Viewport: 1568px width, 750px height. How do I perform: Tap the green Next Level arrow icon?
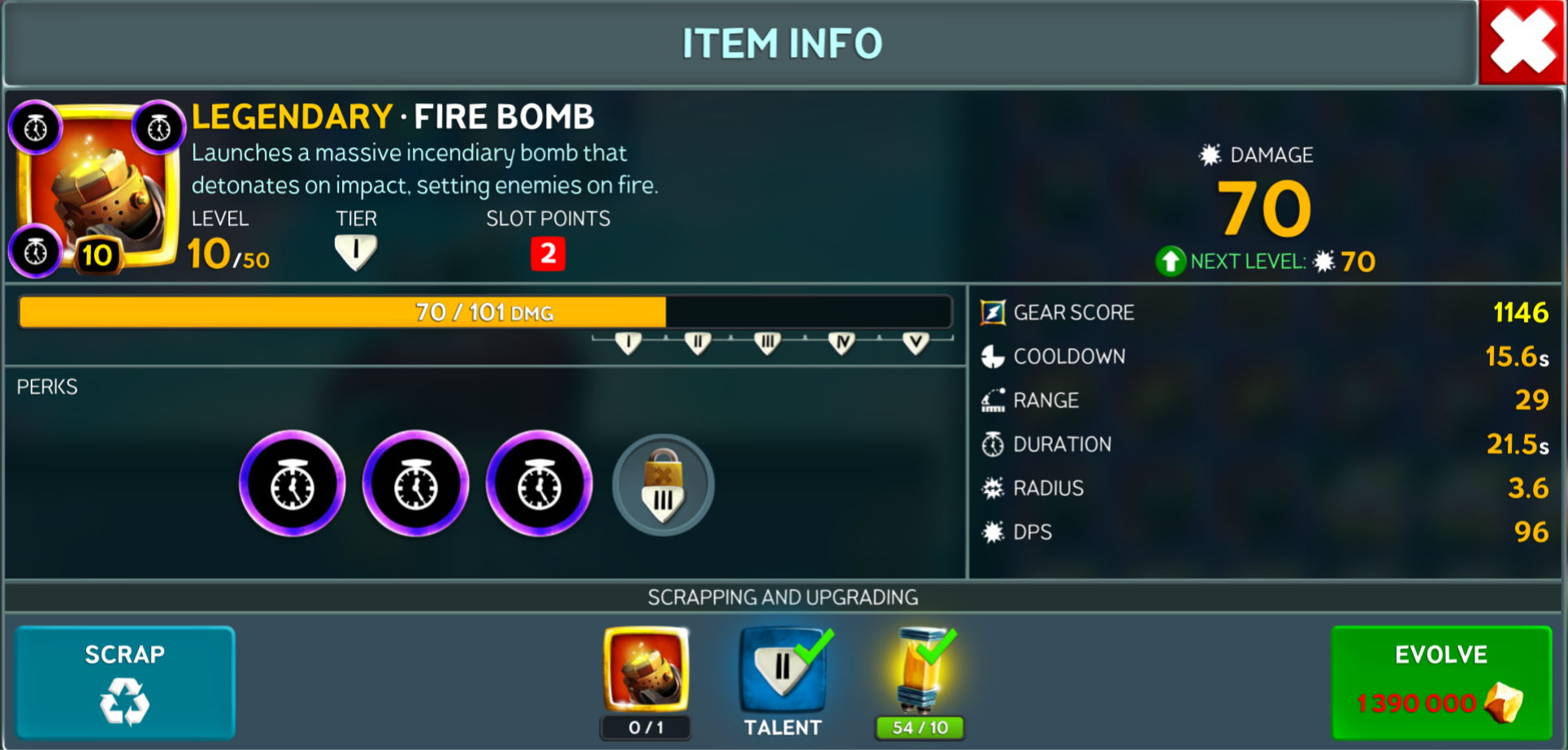1171,261
